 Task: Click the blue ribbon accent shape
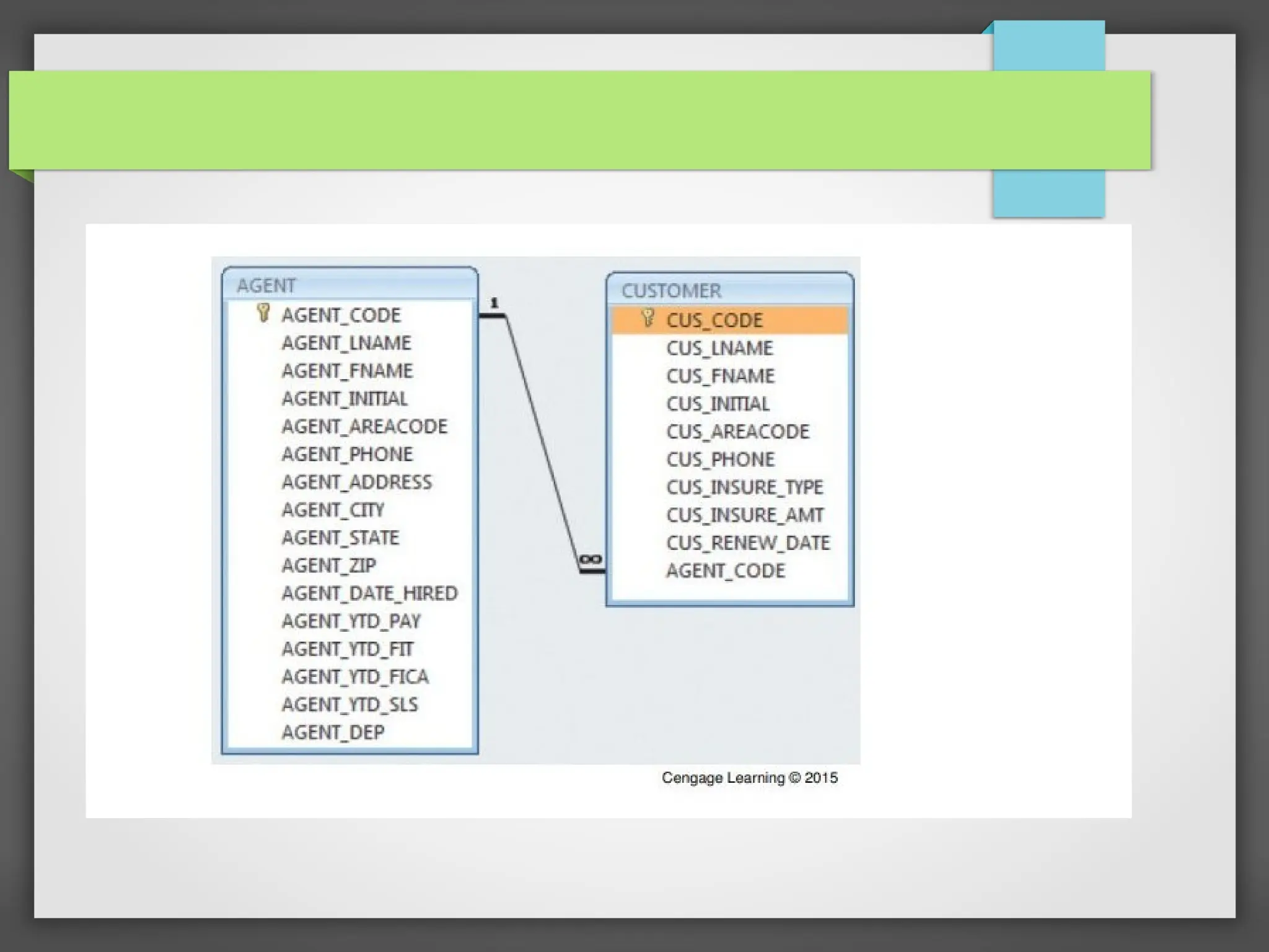1048,192
